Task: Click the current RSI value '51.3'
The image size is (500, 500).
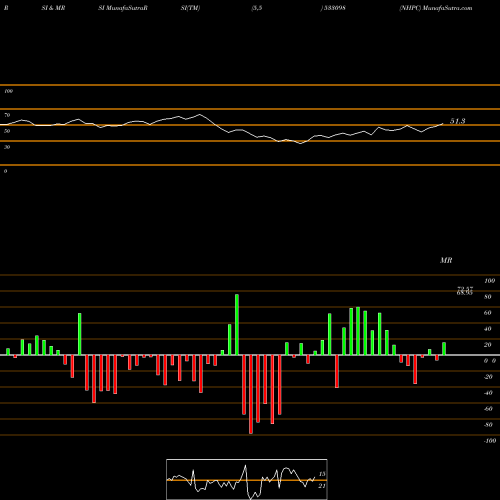Action: point(458,121)
